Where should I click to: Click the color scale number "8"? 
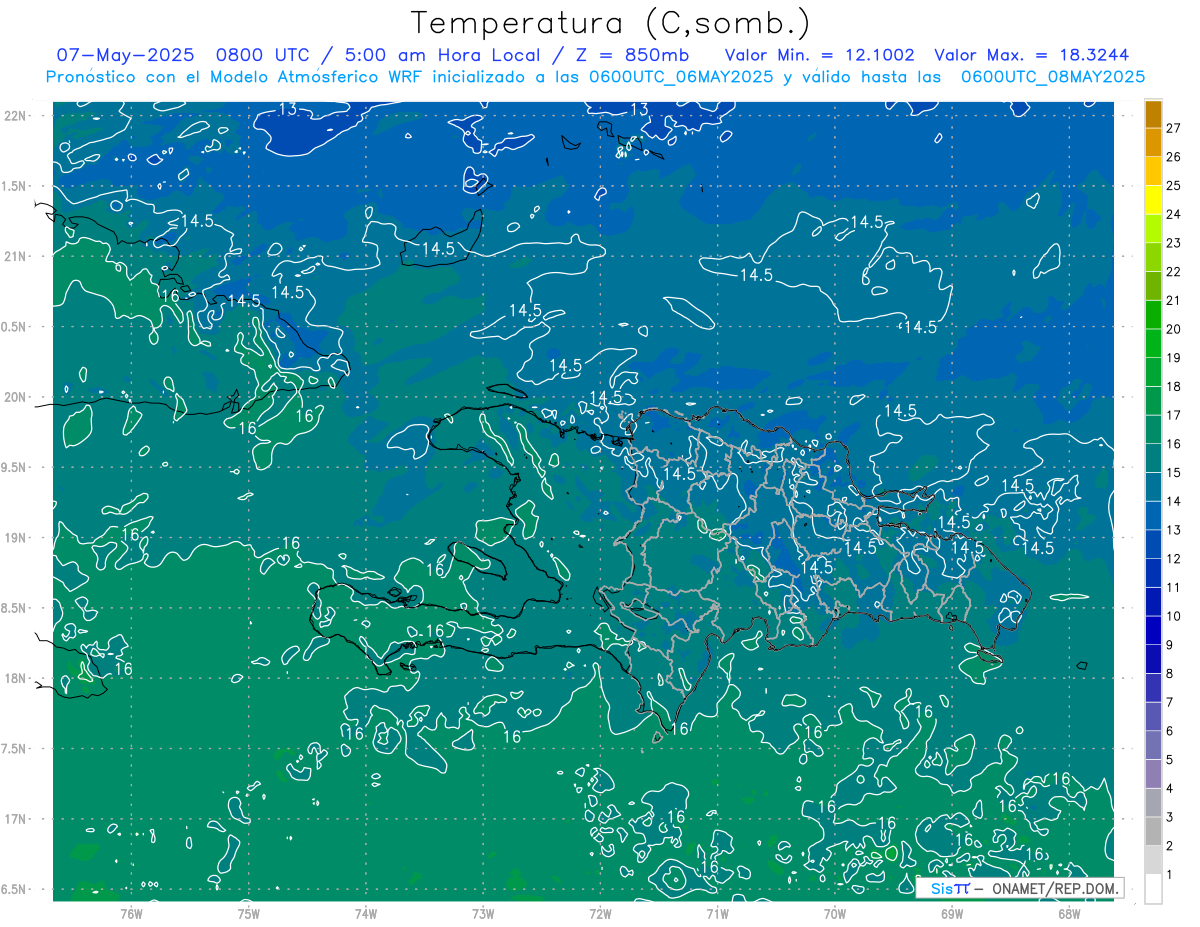click(1170, 673)
